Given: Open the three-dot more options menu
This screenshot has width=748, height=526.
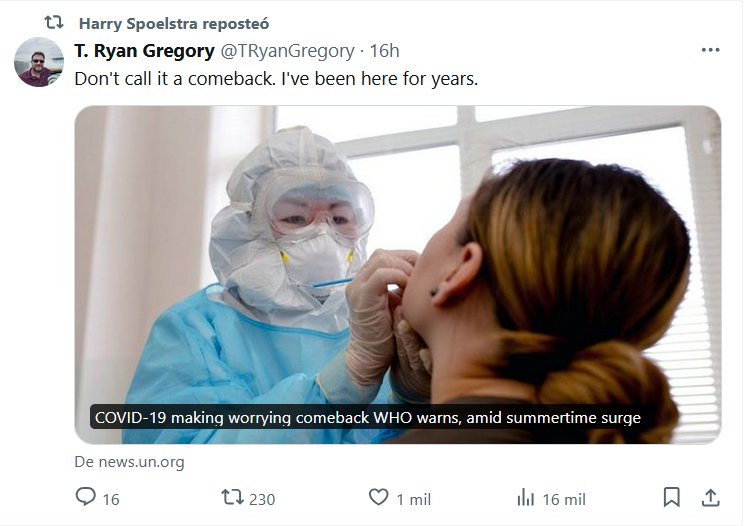Looking at the screenshot, I should 710,50.
